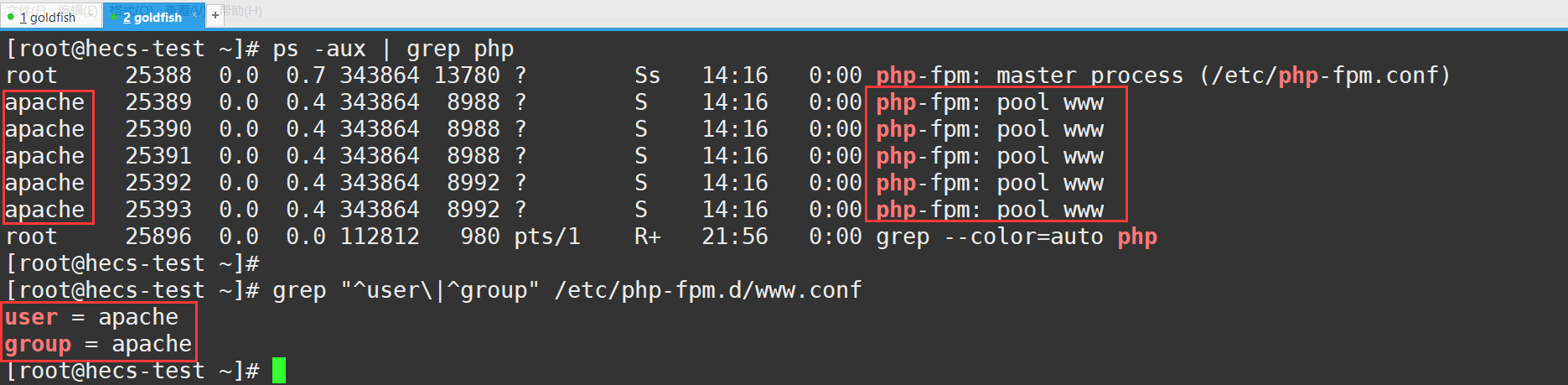Screen dimensions: 1568x385
Task: Click the 'group = apache' output line
Action: tap(99, 344)
